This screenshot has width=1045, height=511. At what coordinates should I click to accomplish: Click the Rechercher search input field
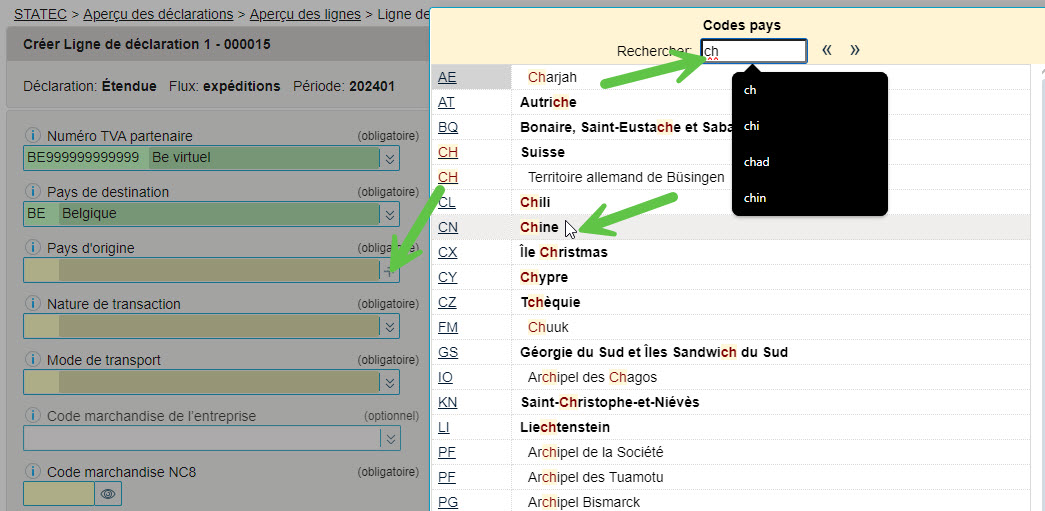(x=754, y=51)
